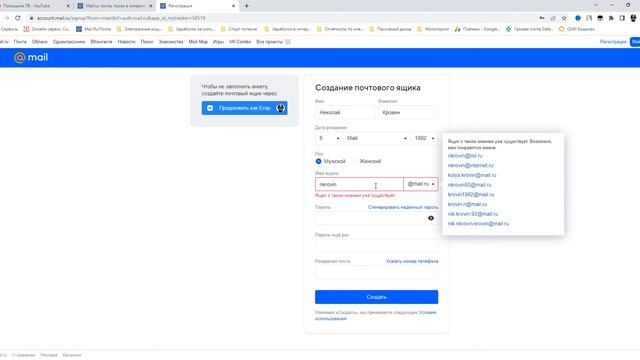Select the Мужской gender radio button

pyautogui.click(x=318, y=161)
